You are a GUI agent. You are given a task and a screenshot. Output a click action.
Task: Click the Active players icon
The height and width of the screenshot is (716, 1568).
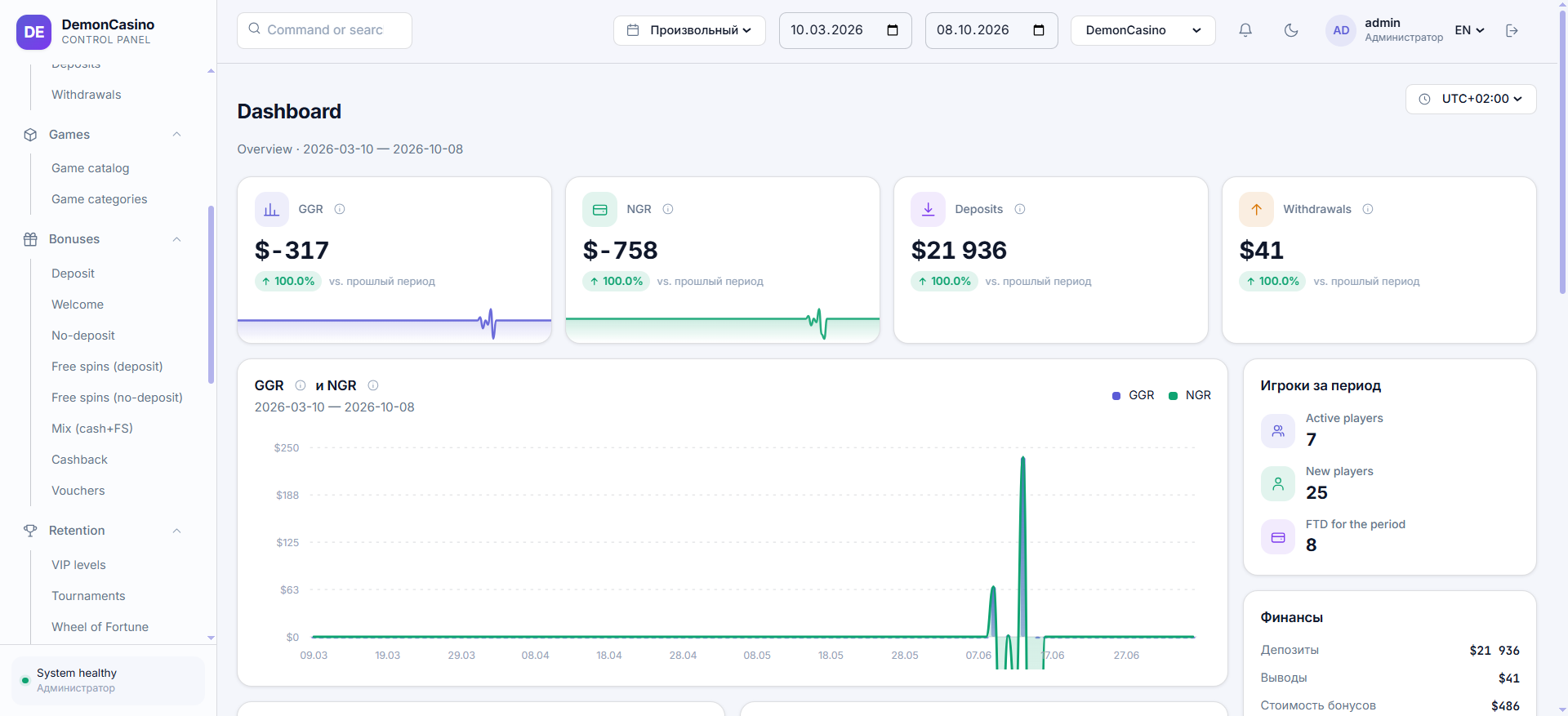[1278, 431]
